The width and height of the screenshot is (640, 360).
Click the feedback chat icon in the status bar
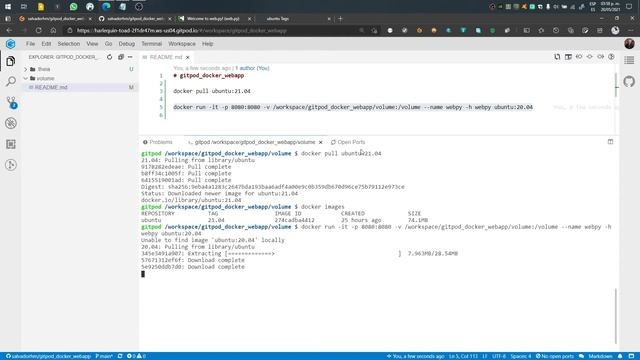[581, 356]
